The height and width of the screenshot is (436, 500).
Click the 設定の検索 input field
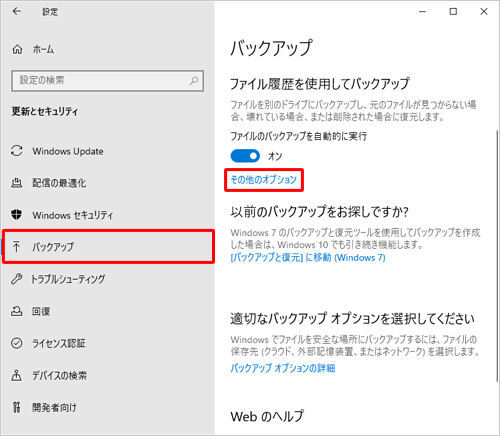coord(108,80)
